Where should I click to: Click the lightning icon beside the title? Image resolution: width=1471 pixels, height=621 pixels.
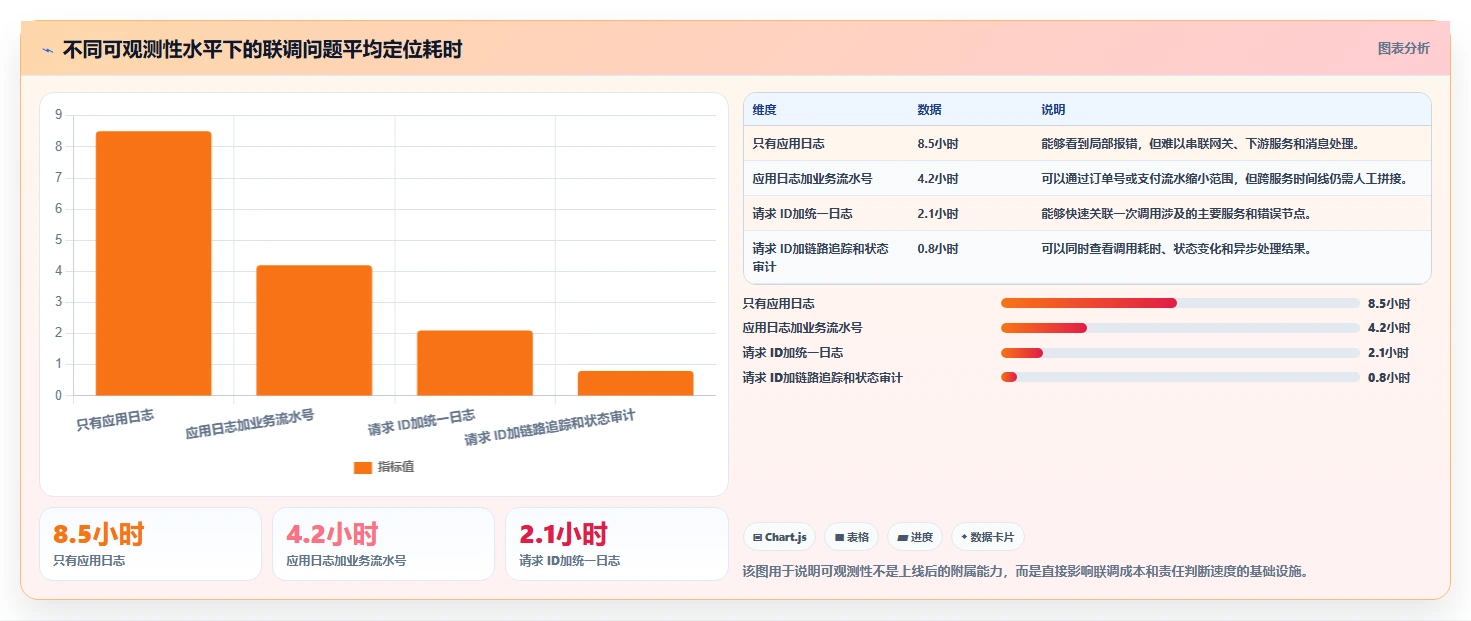tap(47, 50)
